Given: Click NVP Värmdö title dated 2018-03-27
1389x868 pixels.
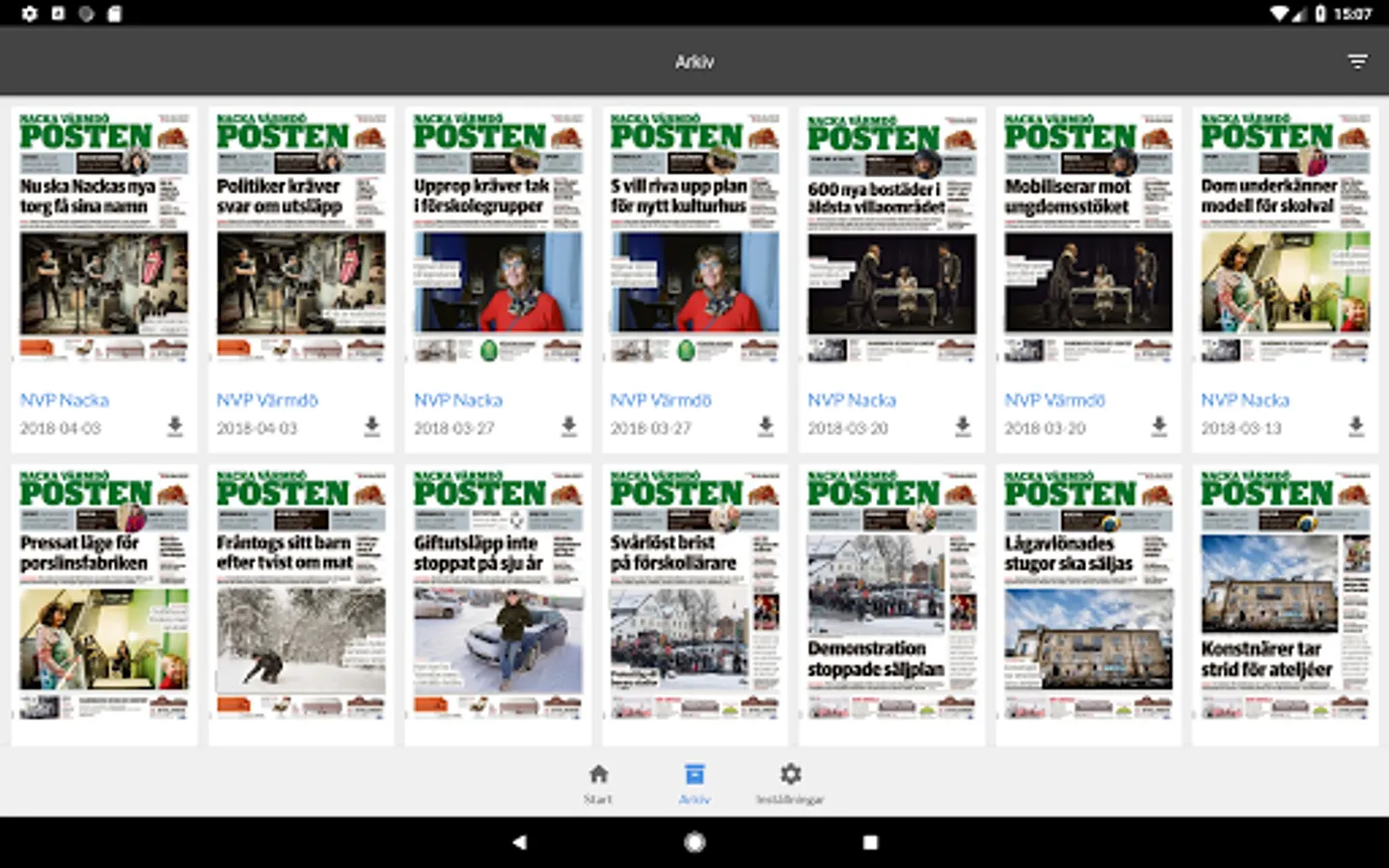Looking at the screenshot, I should pos(661,399).
